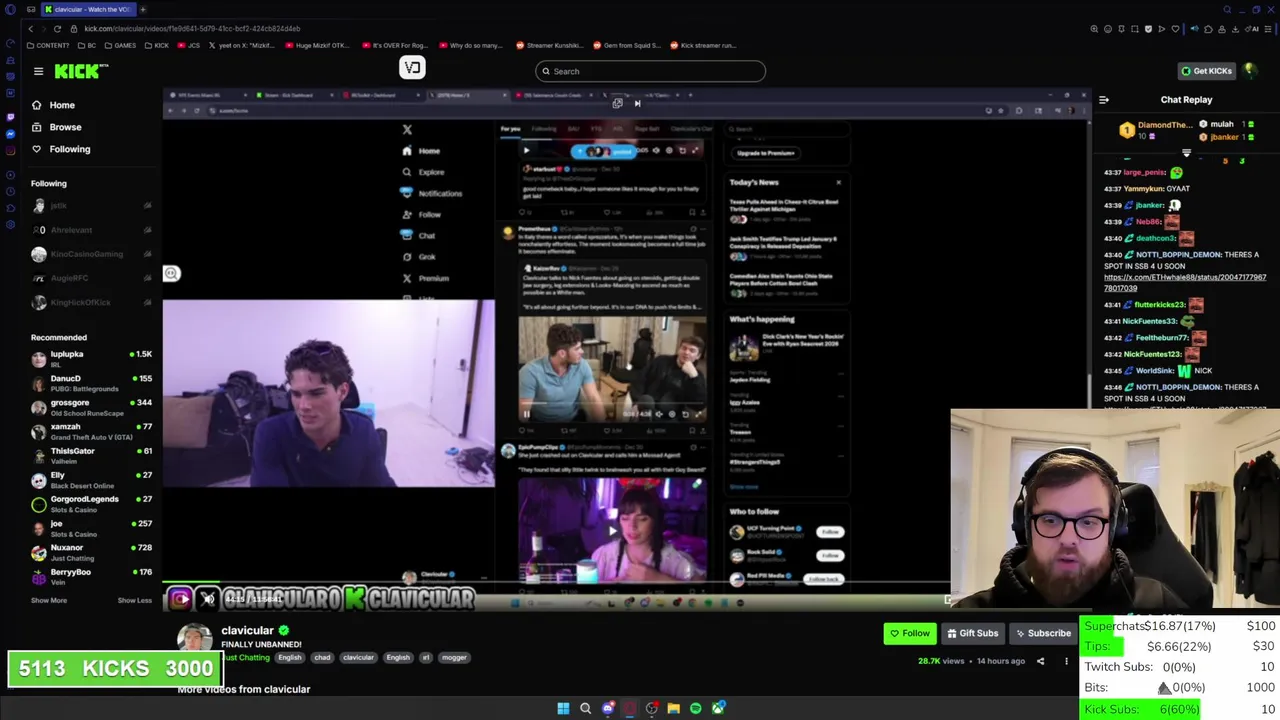Open the X Home item in streamed window

tap(422, 151)
